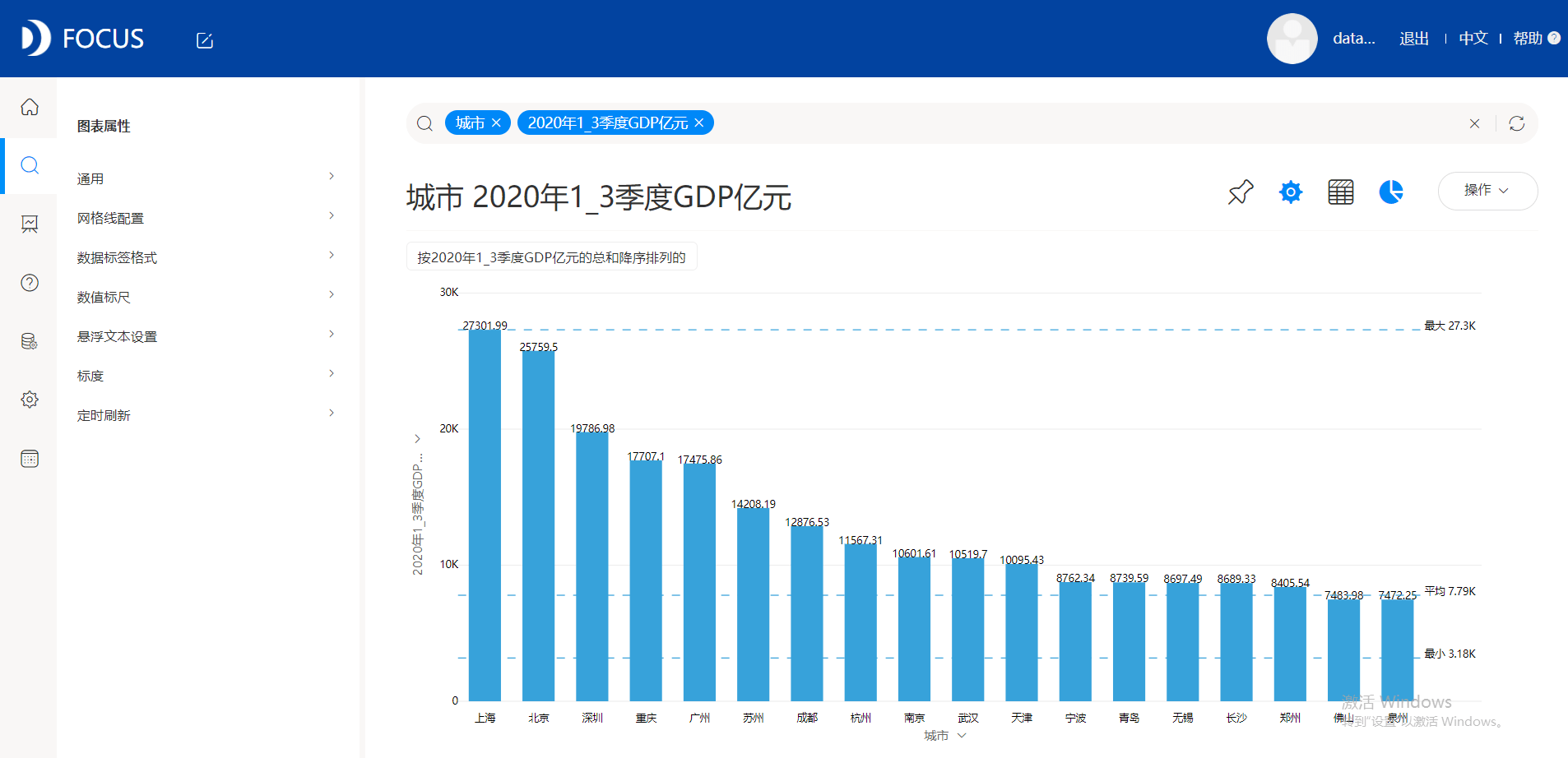Switch language via 中文 link
This screenshot has width=1568, height=758.
point(1473,39)
